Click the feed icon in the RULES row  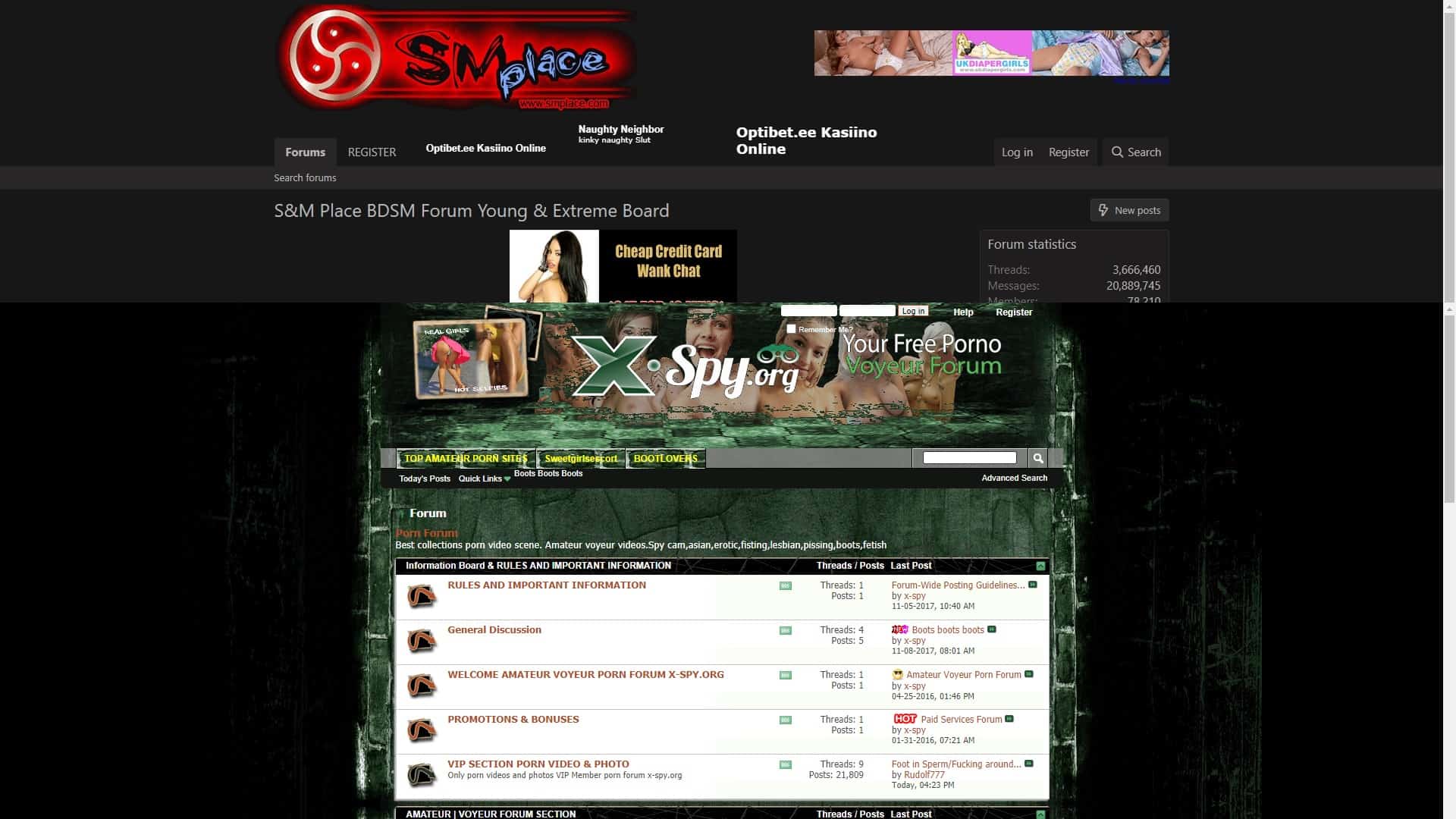click(x=786, y=585)
